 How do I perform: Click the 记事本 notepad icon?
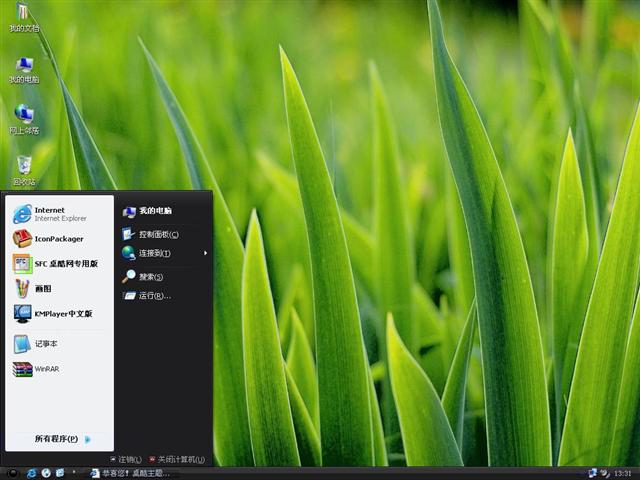pos(22,344)
